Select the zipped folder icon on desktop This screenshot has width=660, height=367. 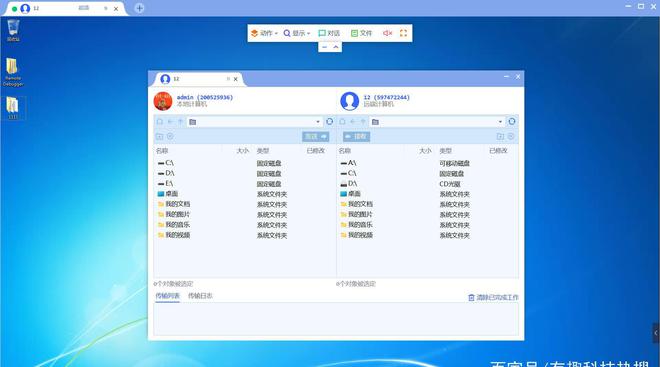click(13, 108)
